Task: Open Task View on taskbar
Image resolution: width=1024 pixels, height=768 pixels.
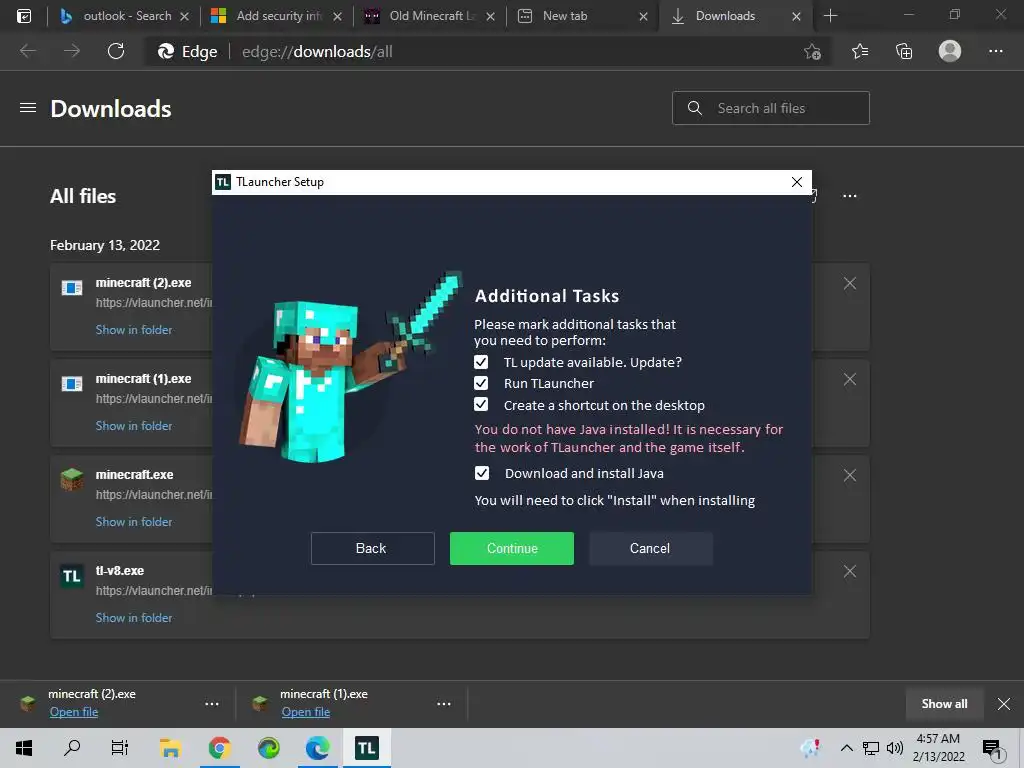Action: (120, 748)
